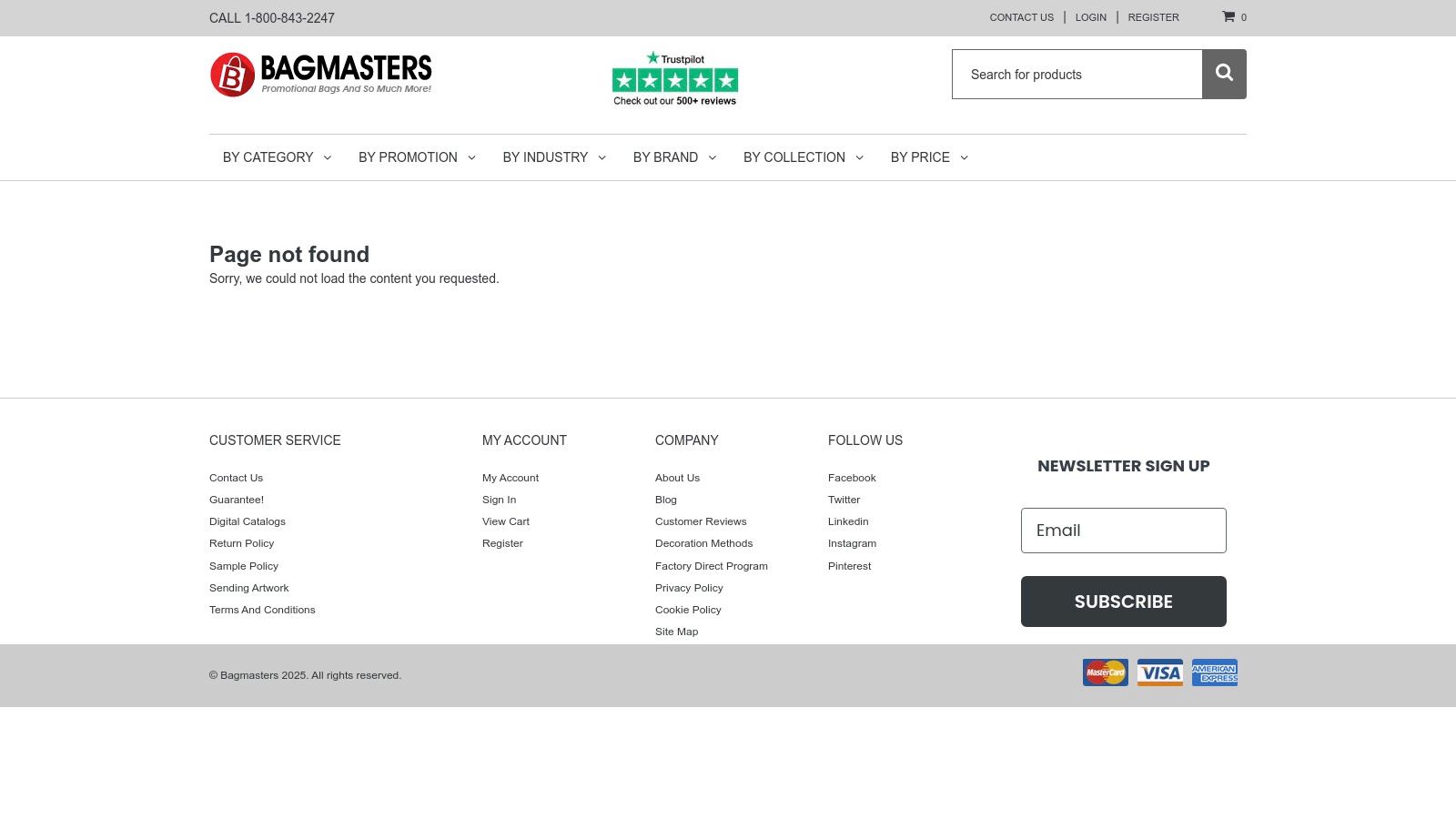
Task: Click the American Express payment icon
Action: 1214,672
